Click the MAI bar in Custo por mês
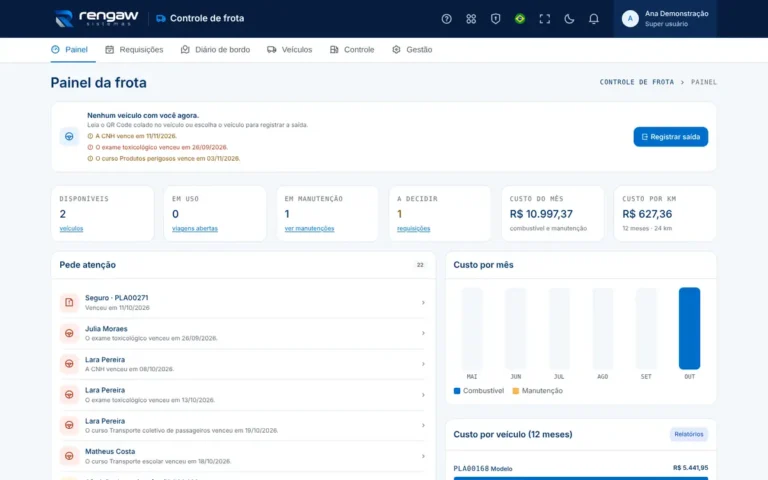The height and width of the screenshot is (480, 768). coord(472,328)
